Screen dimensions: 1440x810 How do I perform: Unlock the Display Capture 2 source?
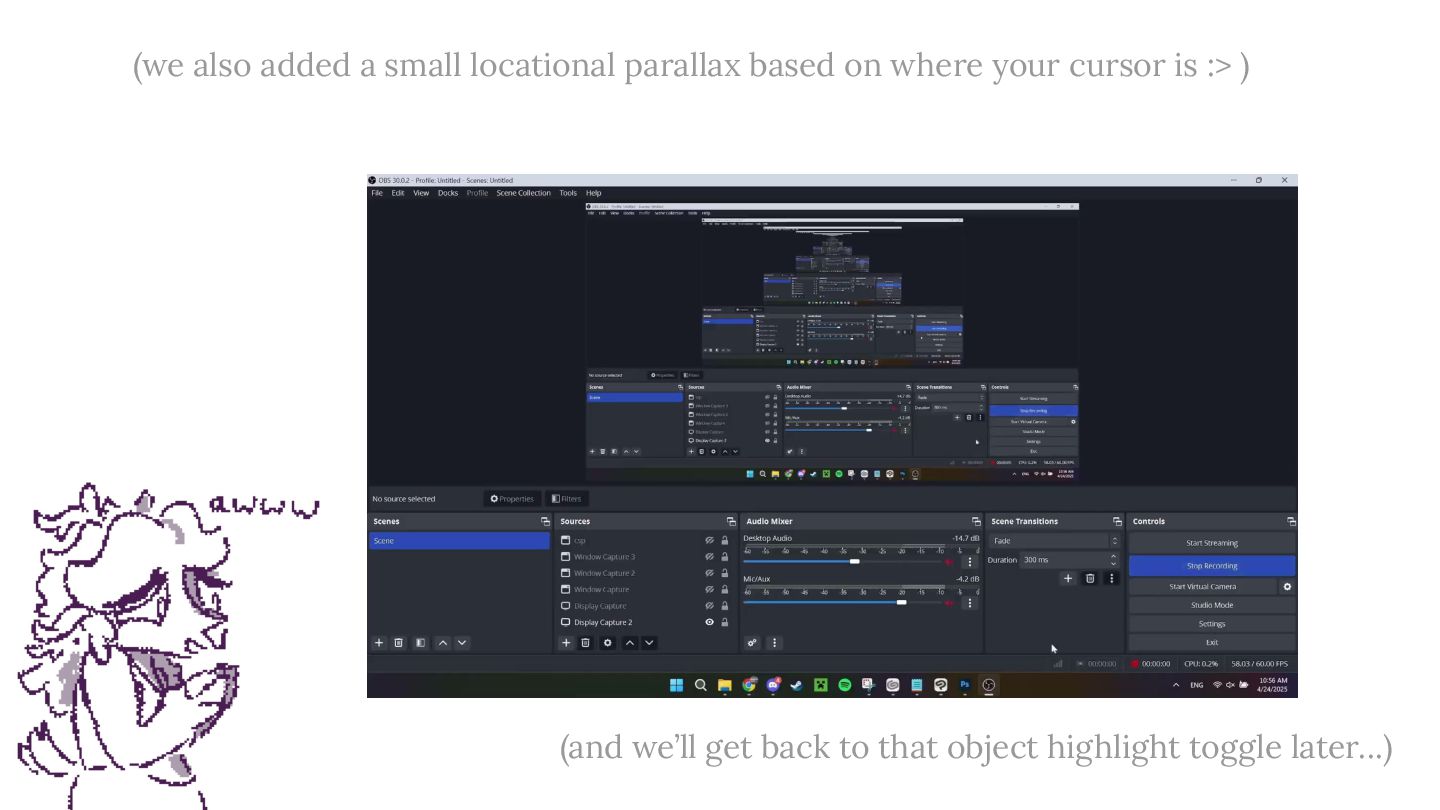click(725, 622)
